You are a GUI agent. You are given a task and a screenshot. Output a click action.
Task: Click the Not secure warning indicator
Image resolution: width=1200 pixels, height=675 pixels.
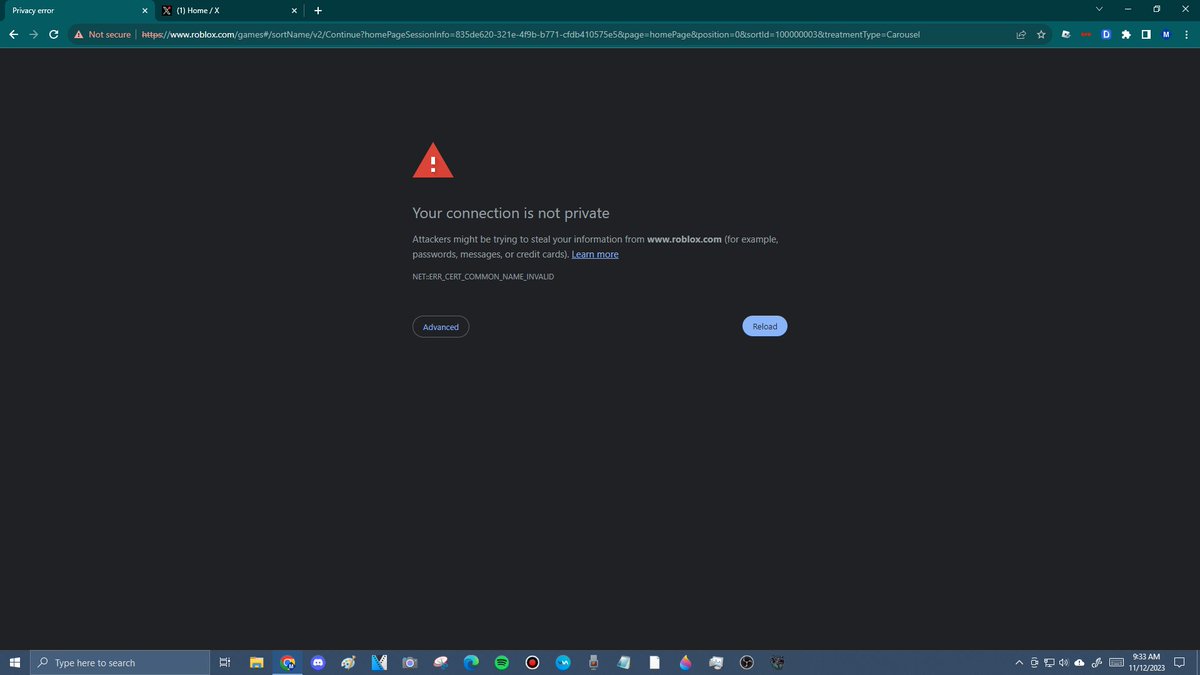pyautogui.click(x=102, y=34)
